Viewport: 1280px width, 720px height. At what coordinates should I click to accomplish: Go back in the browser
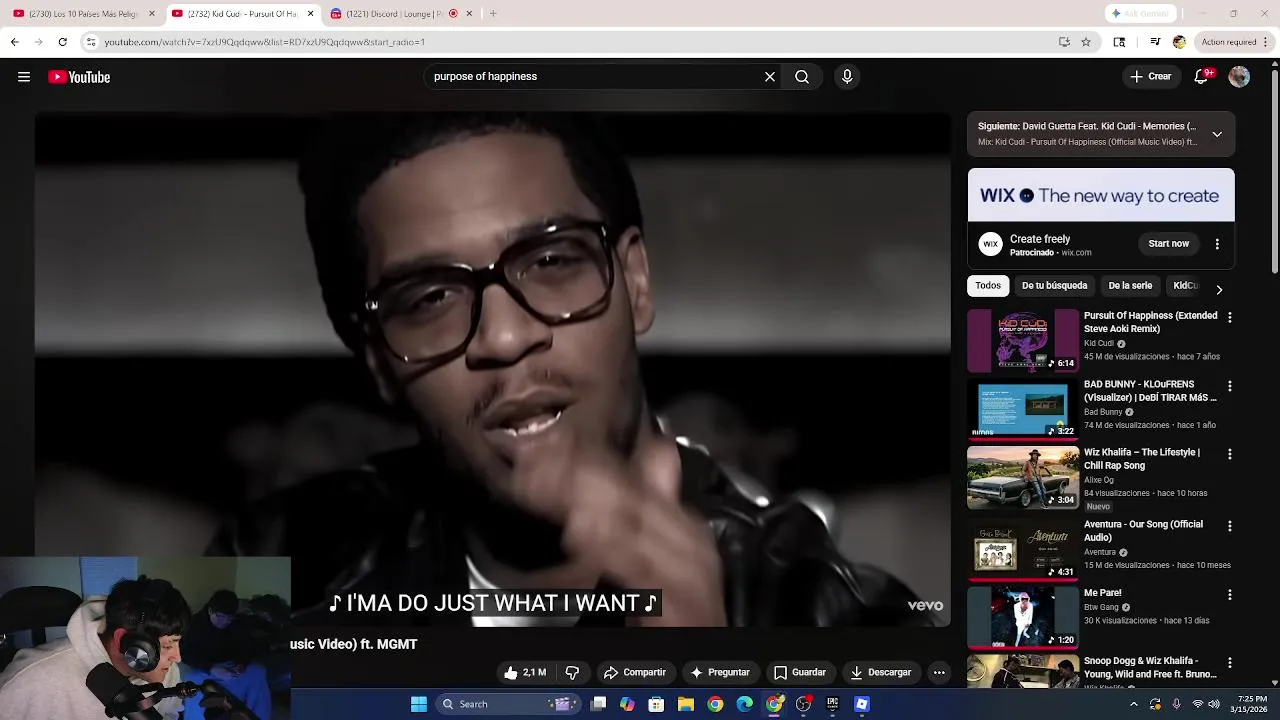pyautogui.click(x=15, y=42)
